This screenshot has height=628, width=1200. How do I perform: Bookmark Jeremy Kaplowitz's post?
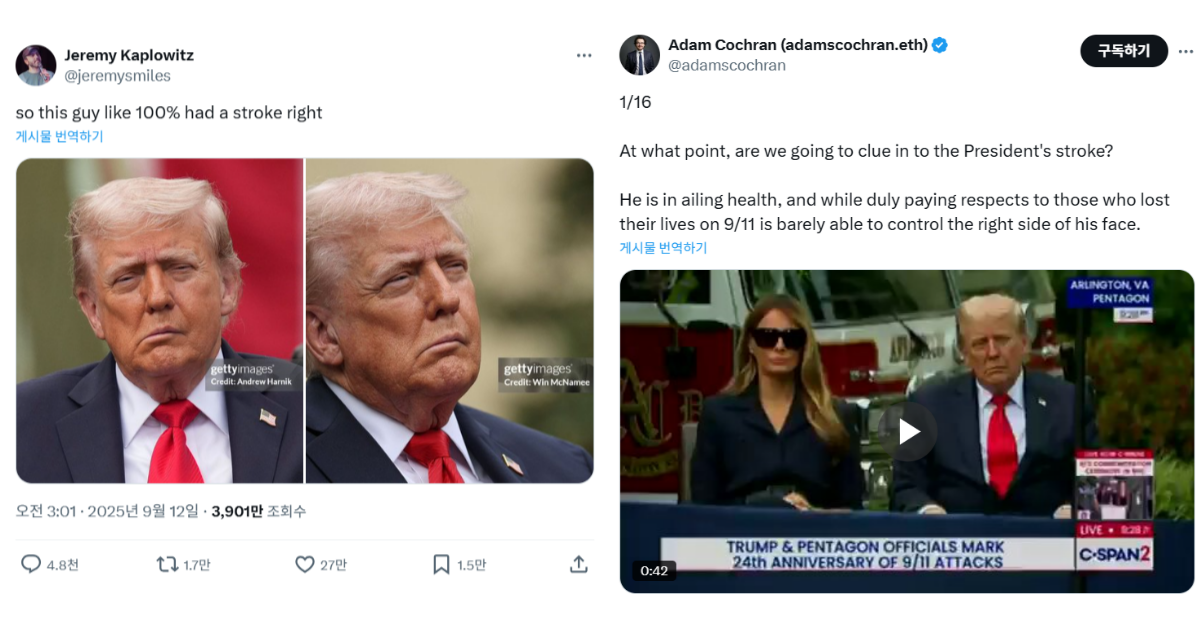tap(441, 565)
